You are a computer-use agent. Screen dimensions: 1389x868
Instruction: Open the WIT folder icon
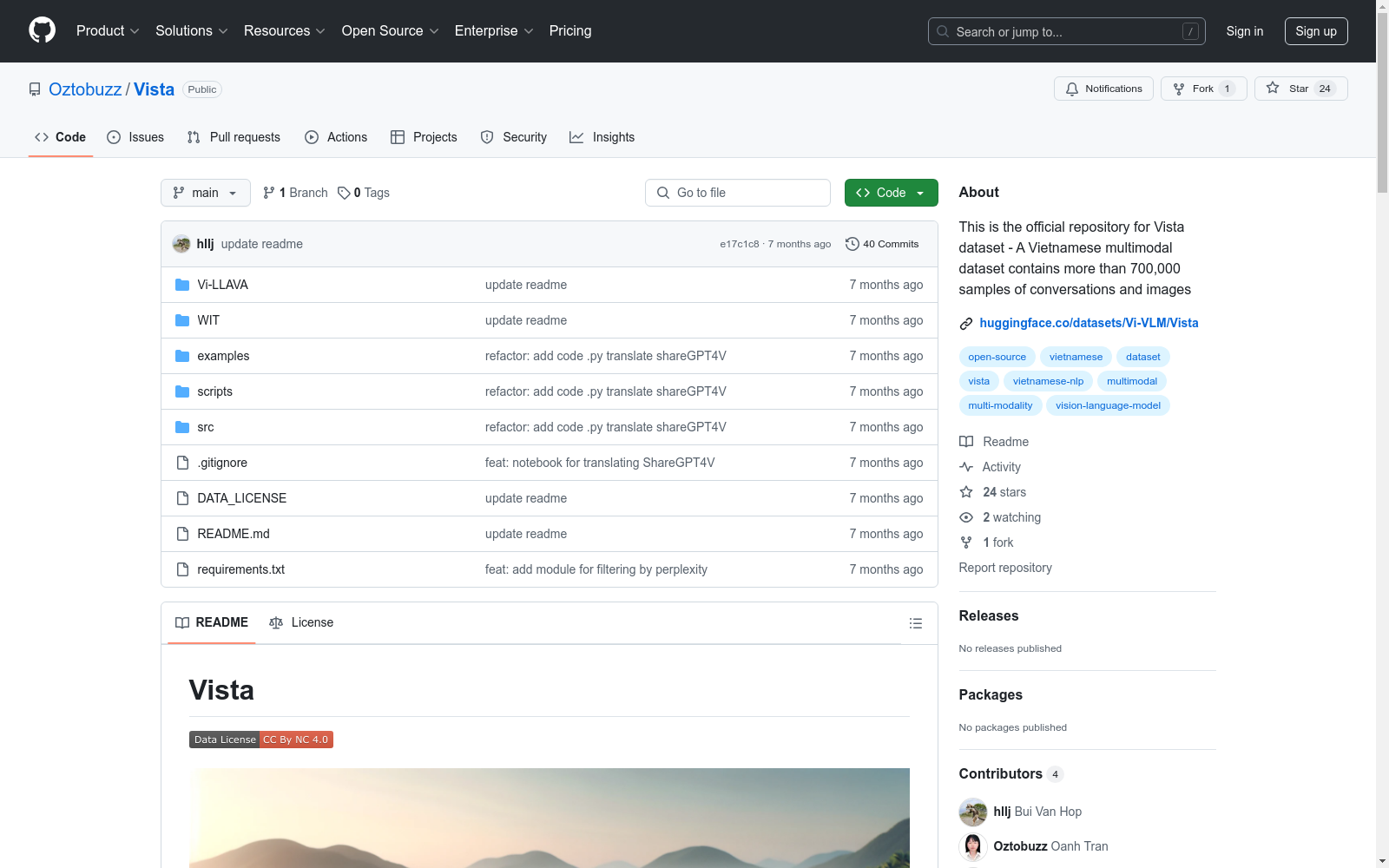[182, 320]
